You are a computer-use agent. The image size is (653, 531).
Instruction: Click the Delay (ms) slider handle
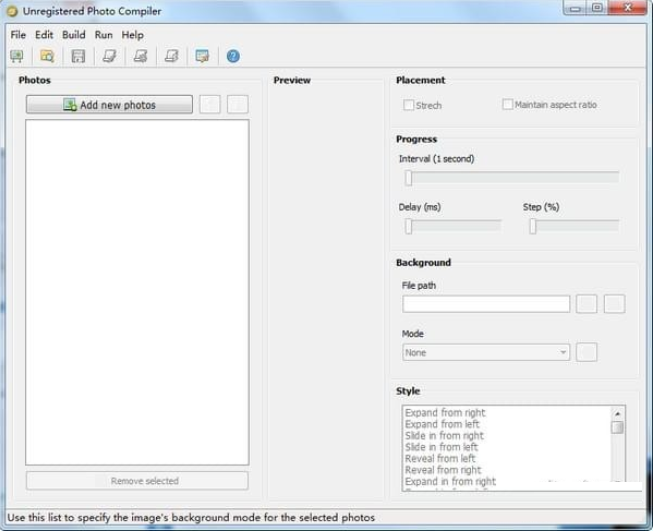[x=409, y=226]
